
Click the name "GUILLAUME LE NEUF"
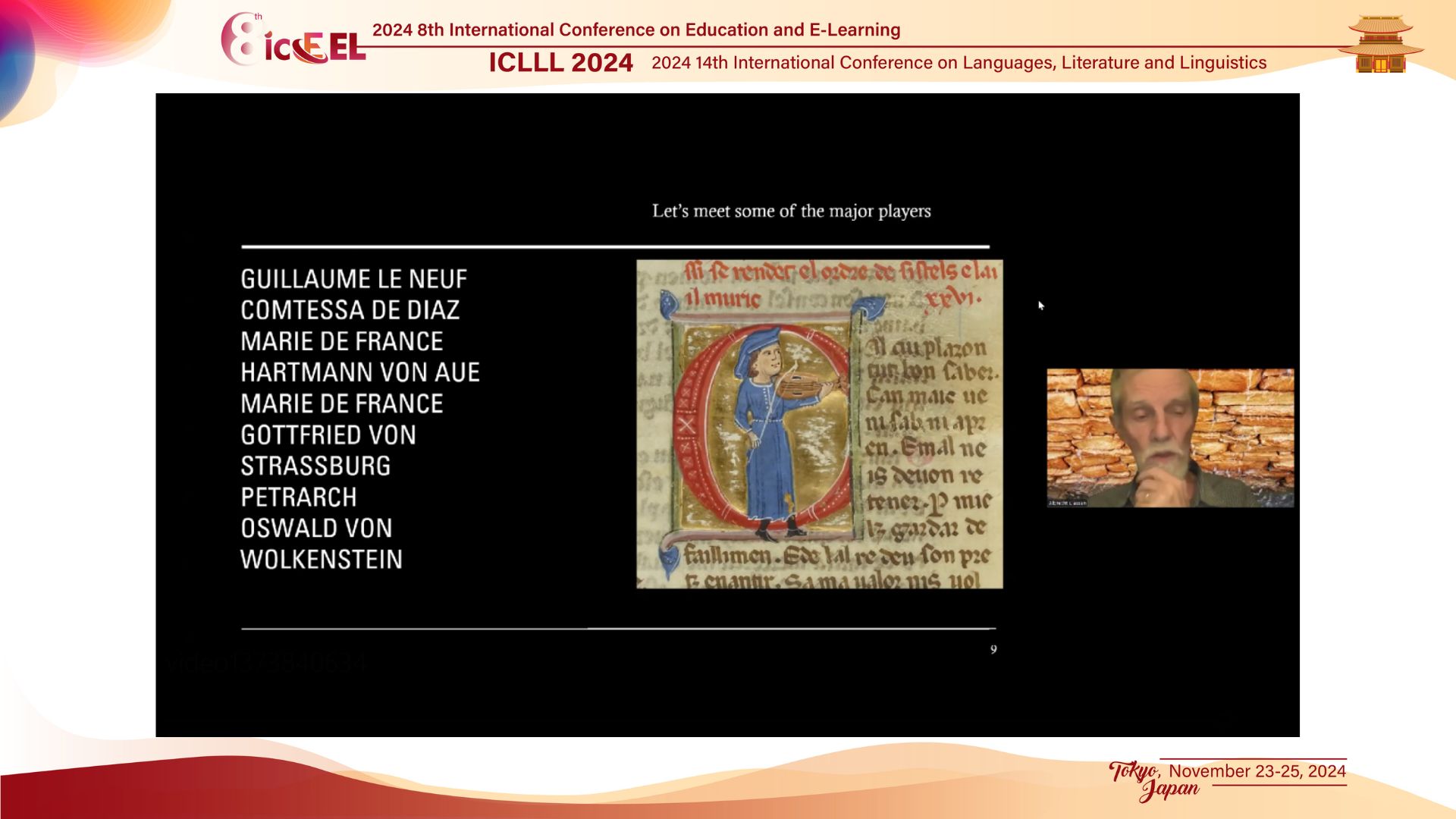tap(353, 279)
